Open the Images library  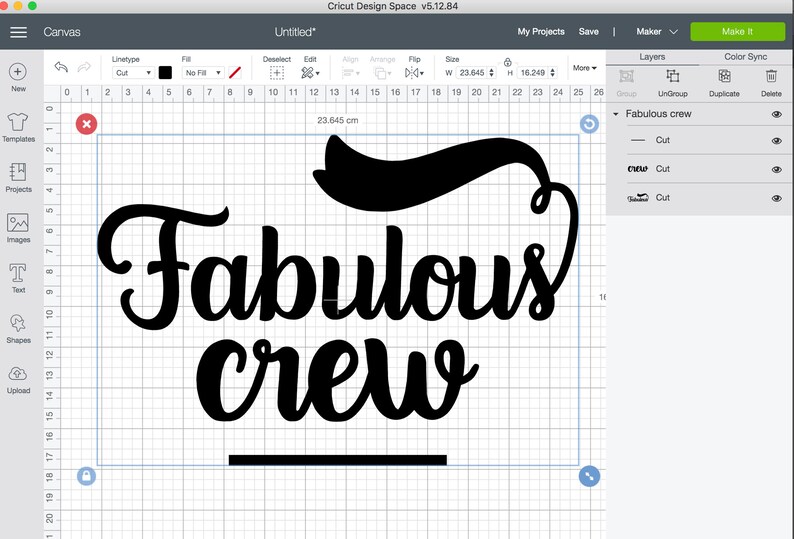(18, 228)
